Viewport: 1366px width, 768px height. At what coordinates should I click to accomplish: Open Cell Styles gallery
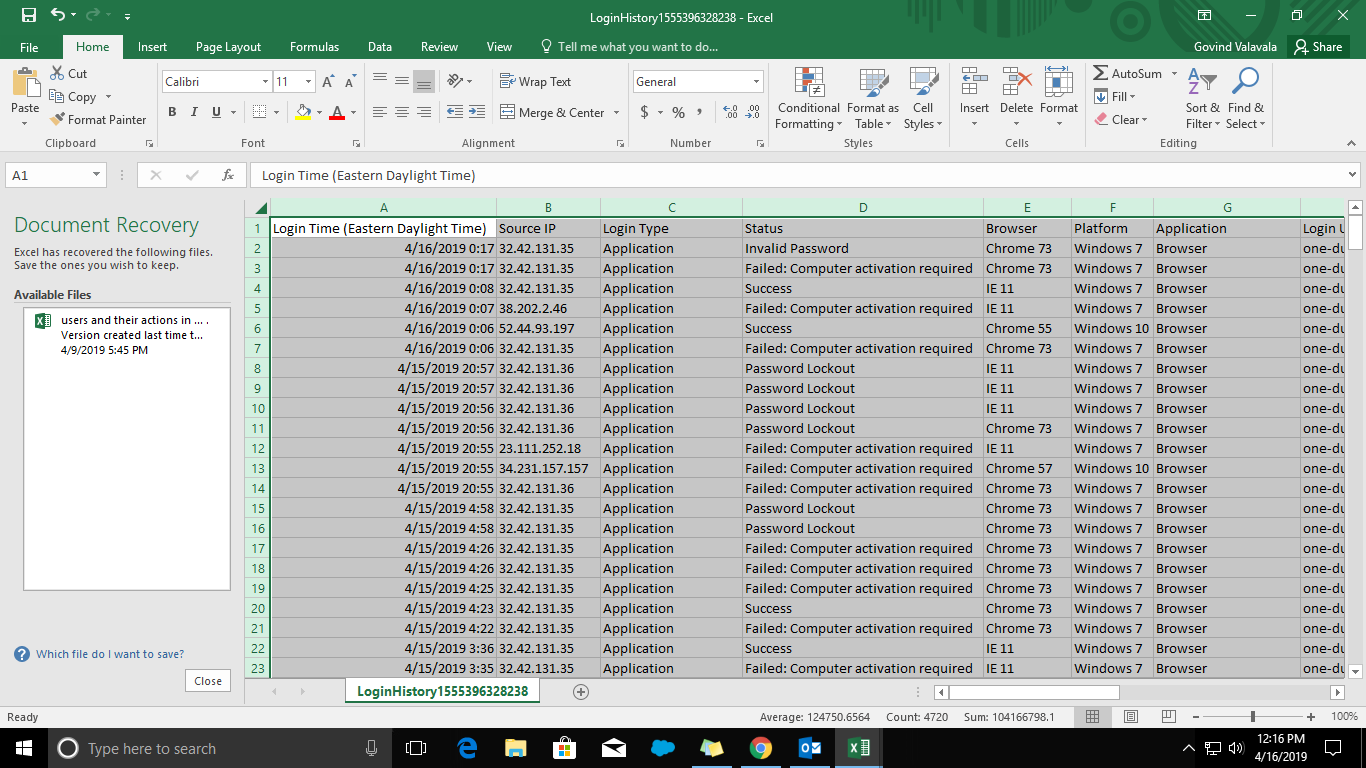(x=922, y=97)
